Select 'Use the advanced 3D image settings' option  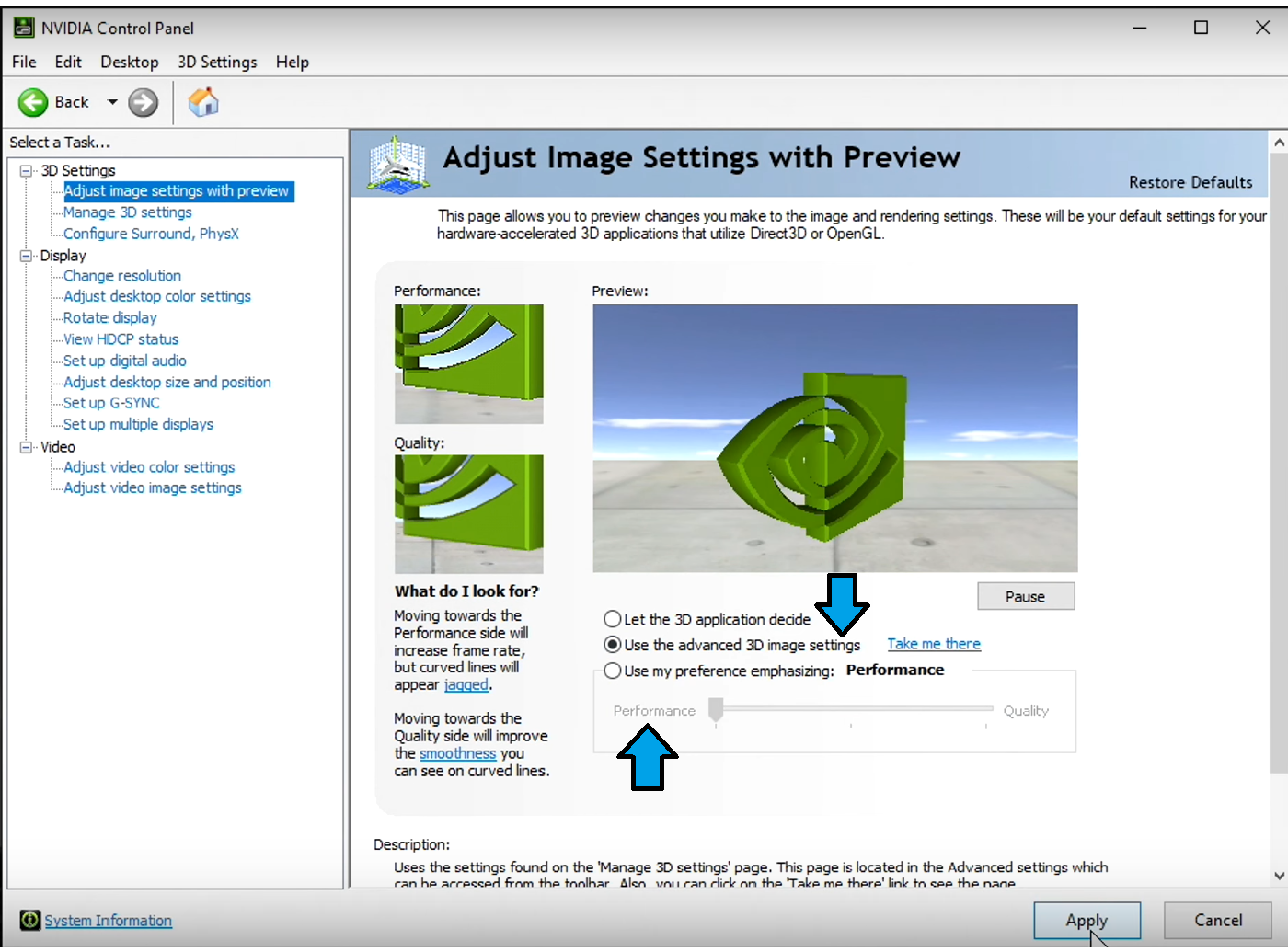(x=613, y=645)
